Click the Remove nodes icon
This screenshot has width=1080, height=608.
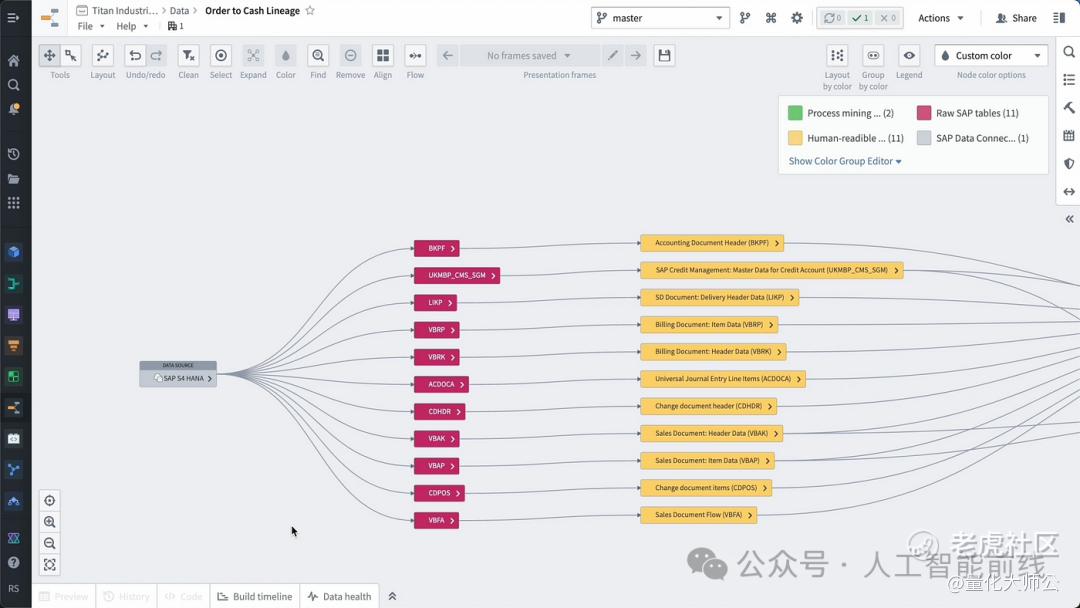(351, 56)
